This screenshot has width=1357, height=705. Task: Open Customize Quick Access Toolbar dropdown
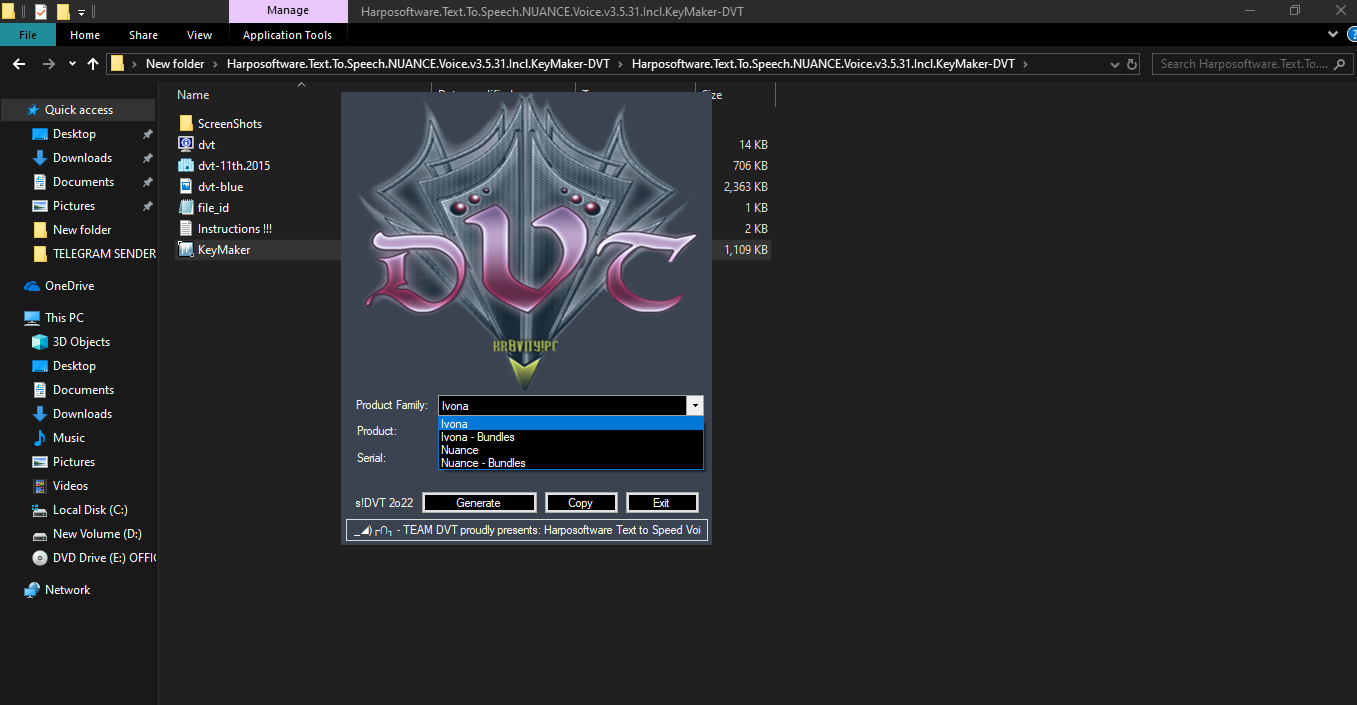(x=81, y=13)
